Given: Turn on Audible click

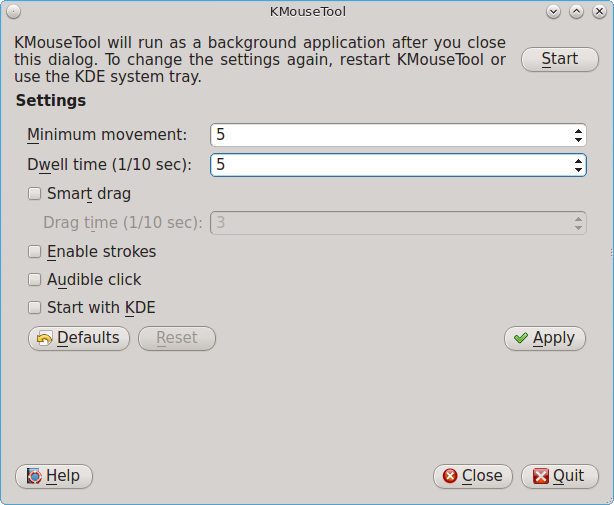Looking at the screenshot, I should [x=34, y=280].
